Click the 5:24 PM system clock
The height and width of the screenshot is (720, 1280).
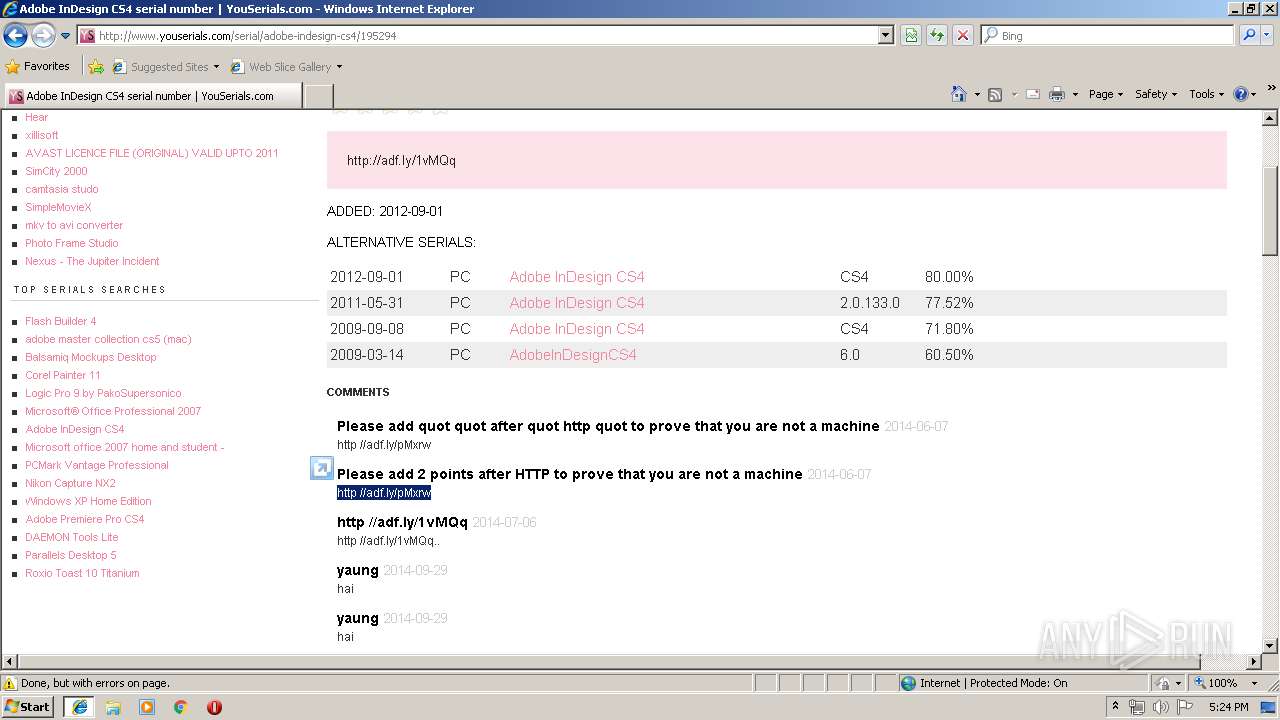(x=1228, y=707)
